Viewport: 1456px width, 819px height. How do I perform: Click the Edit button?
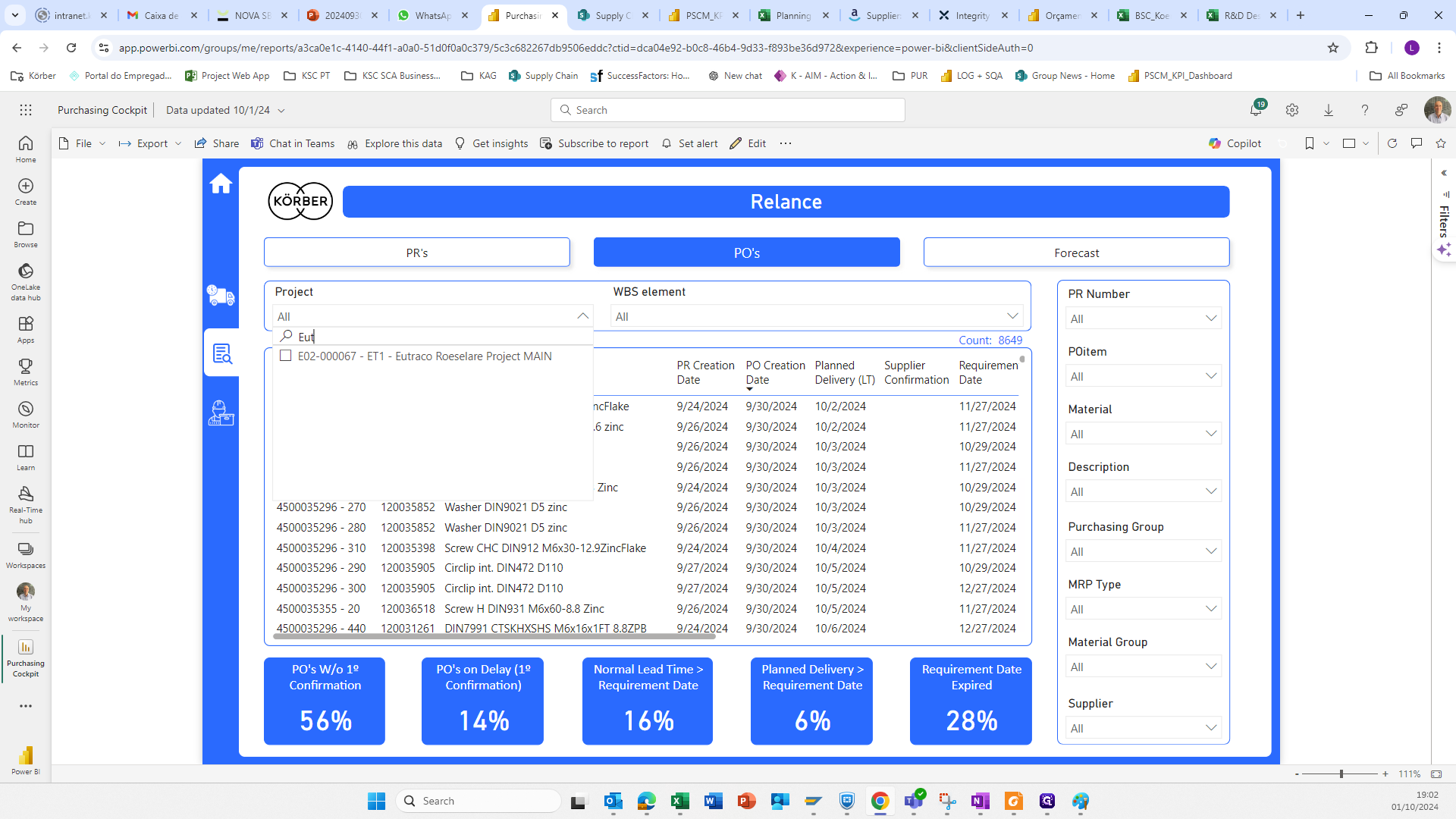click(x=748, y=143)
